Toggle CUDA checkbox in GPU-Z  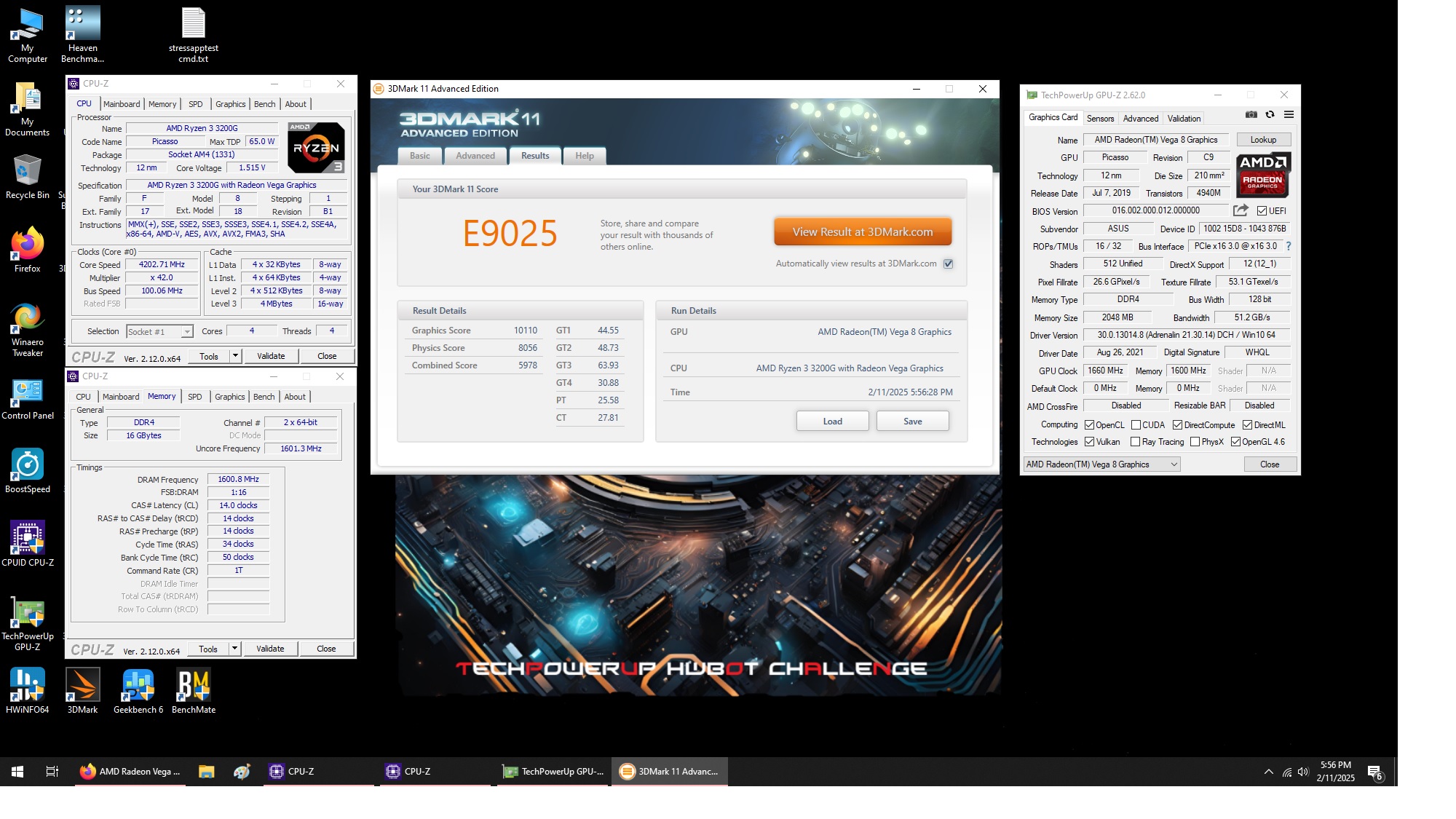coord(1136,425)
